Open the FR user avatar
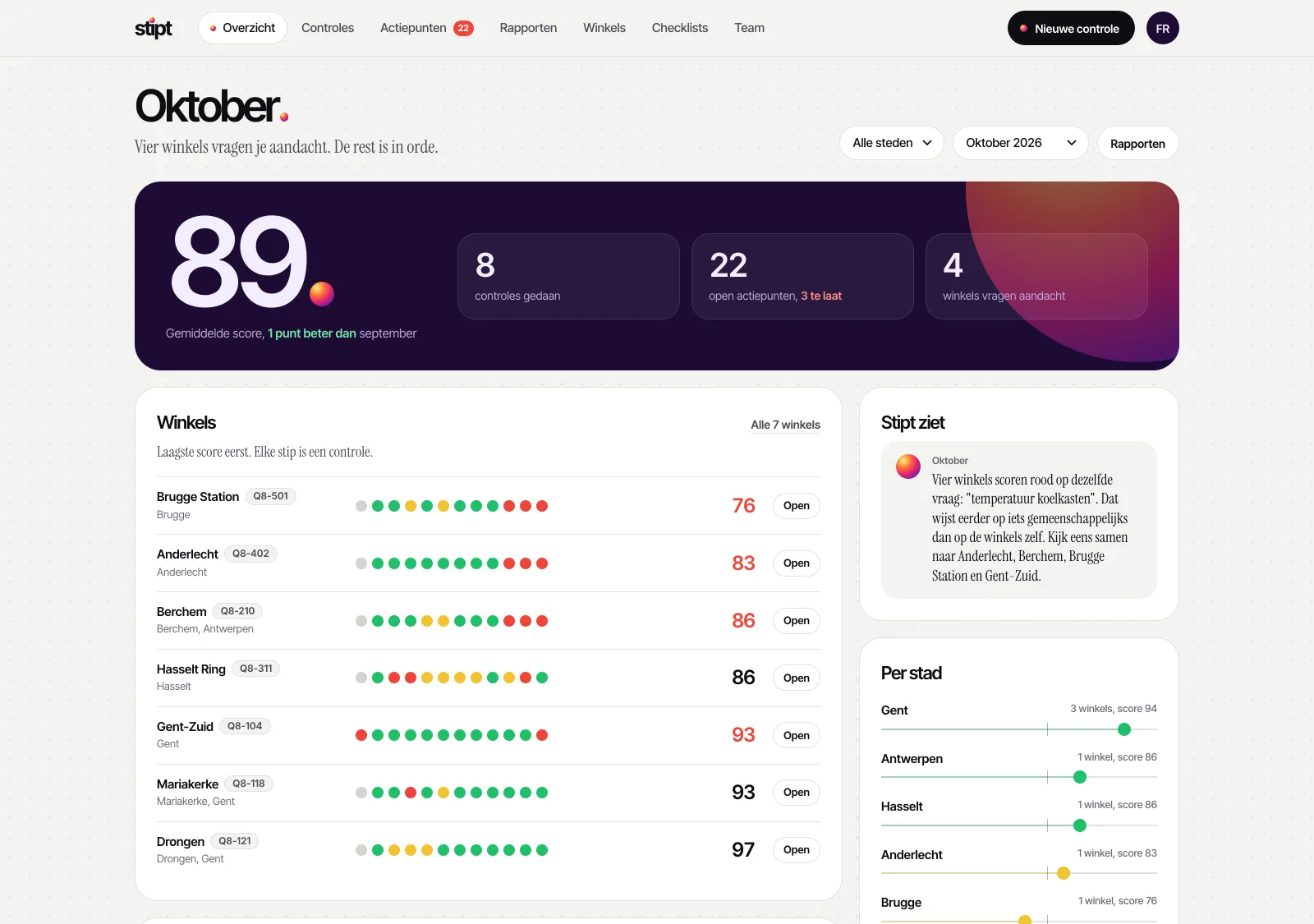 (1162, 28)
